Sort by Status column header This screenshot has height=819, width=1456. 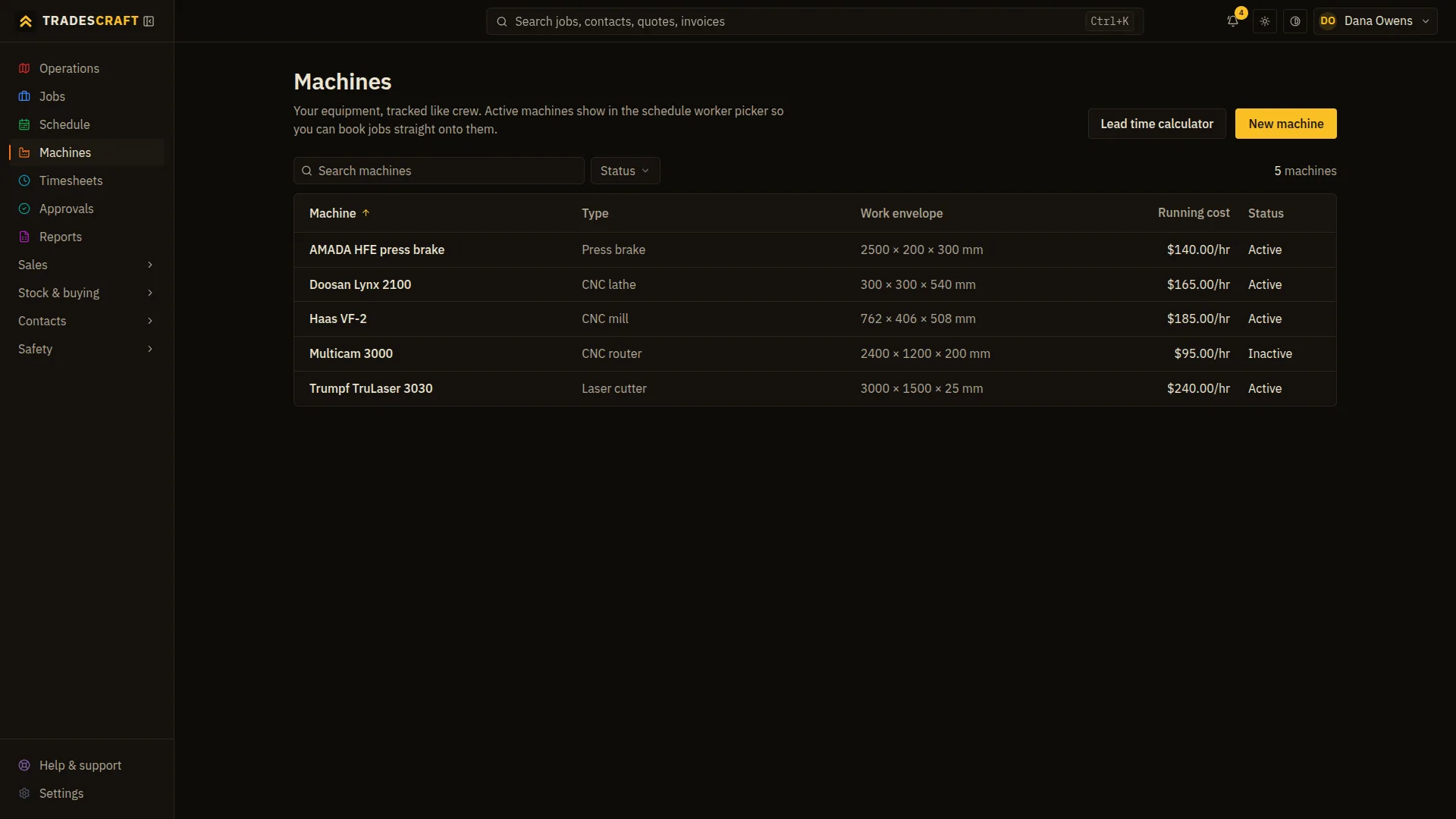[1266, 213]
